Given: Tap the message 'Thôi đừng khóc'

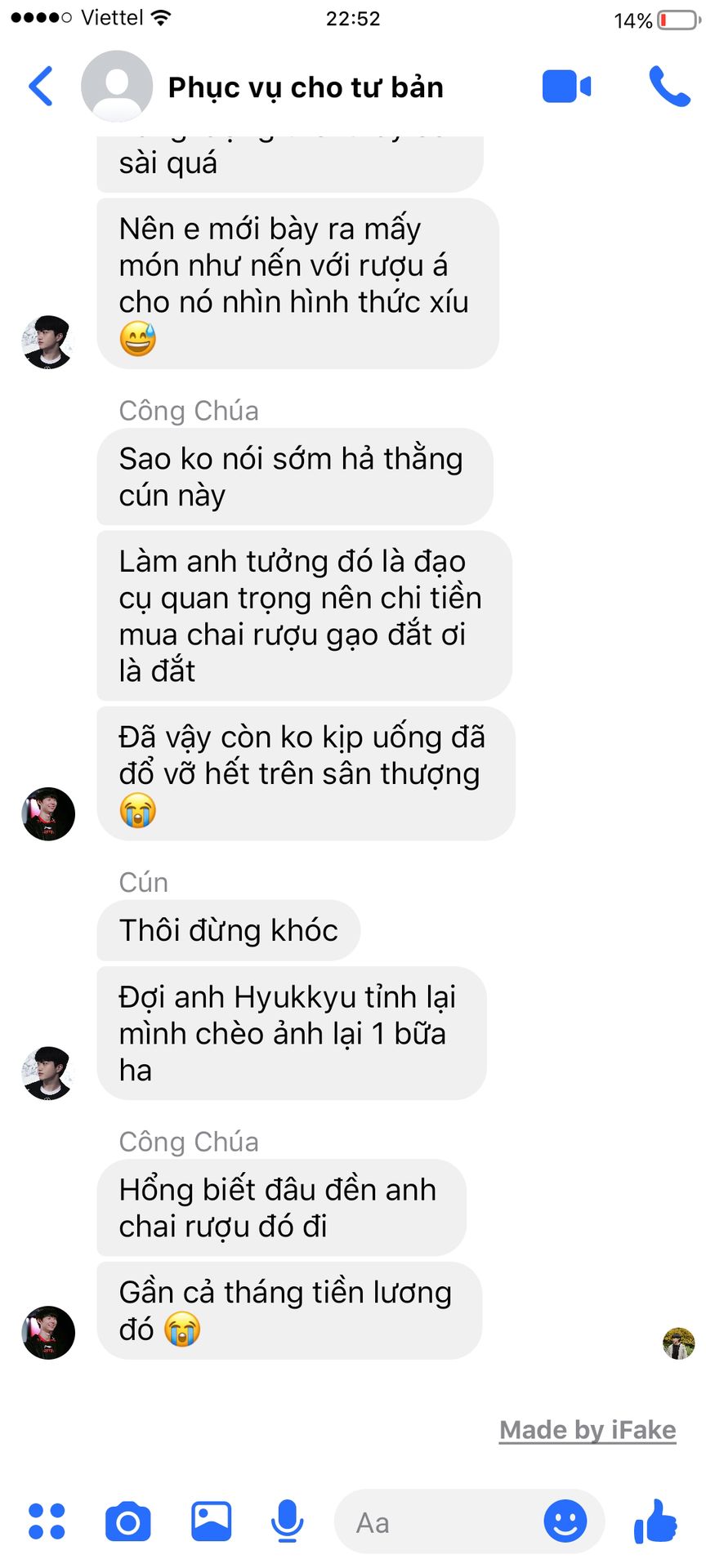Looking at the screenshot, I should coord(229,931).
